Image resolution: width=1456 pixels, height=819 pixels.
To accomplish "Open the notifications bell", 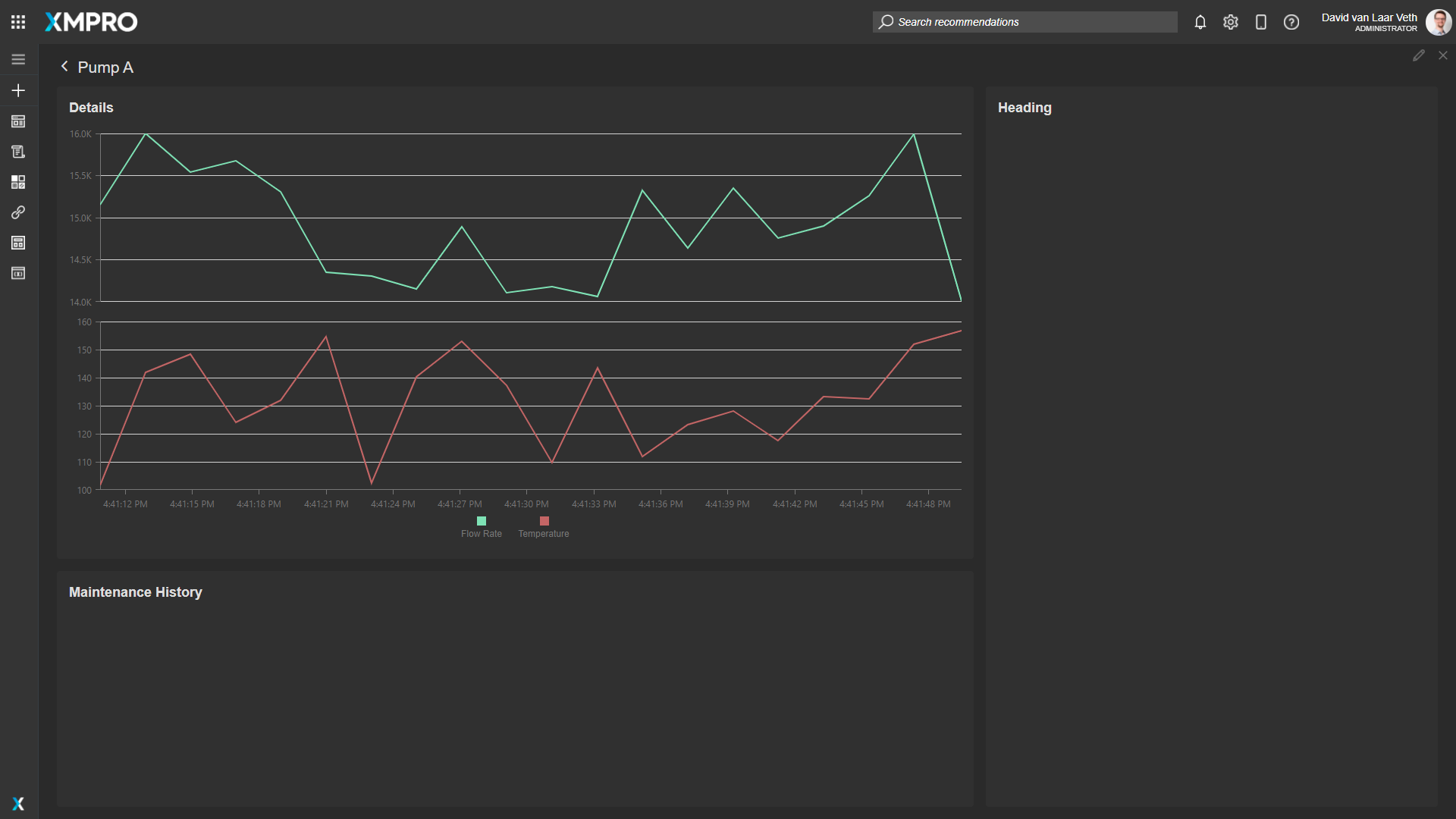I will [x=1200, y=22].
